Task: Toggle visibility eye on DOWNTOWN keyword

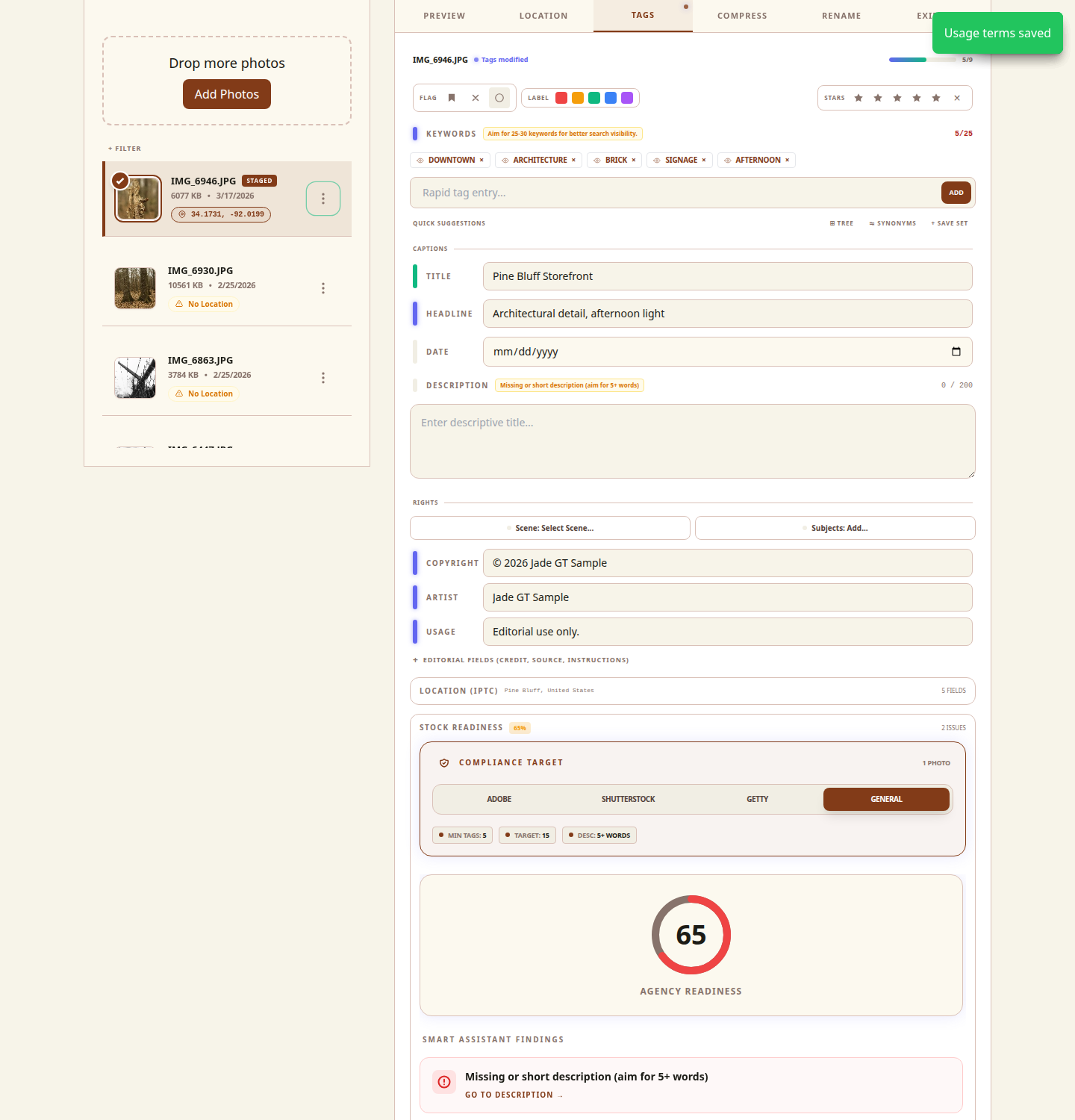Action: [420, 161]
